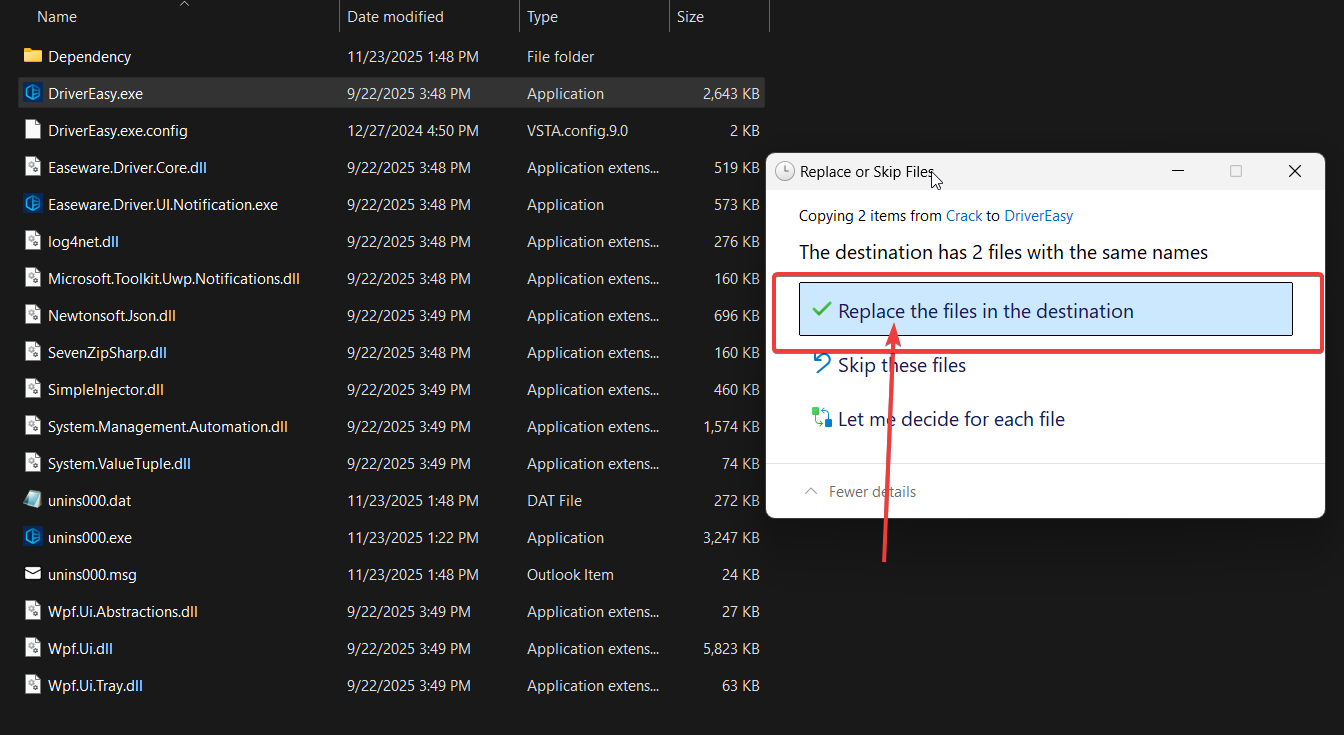Click the log4net.dll file icon
The width and height of the screenshot is (1344, 735).
[33, 241]
